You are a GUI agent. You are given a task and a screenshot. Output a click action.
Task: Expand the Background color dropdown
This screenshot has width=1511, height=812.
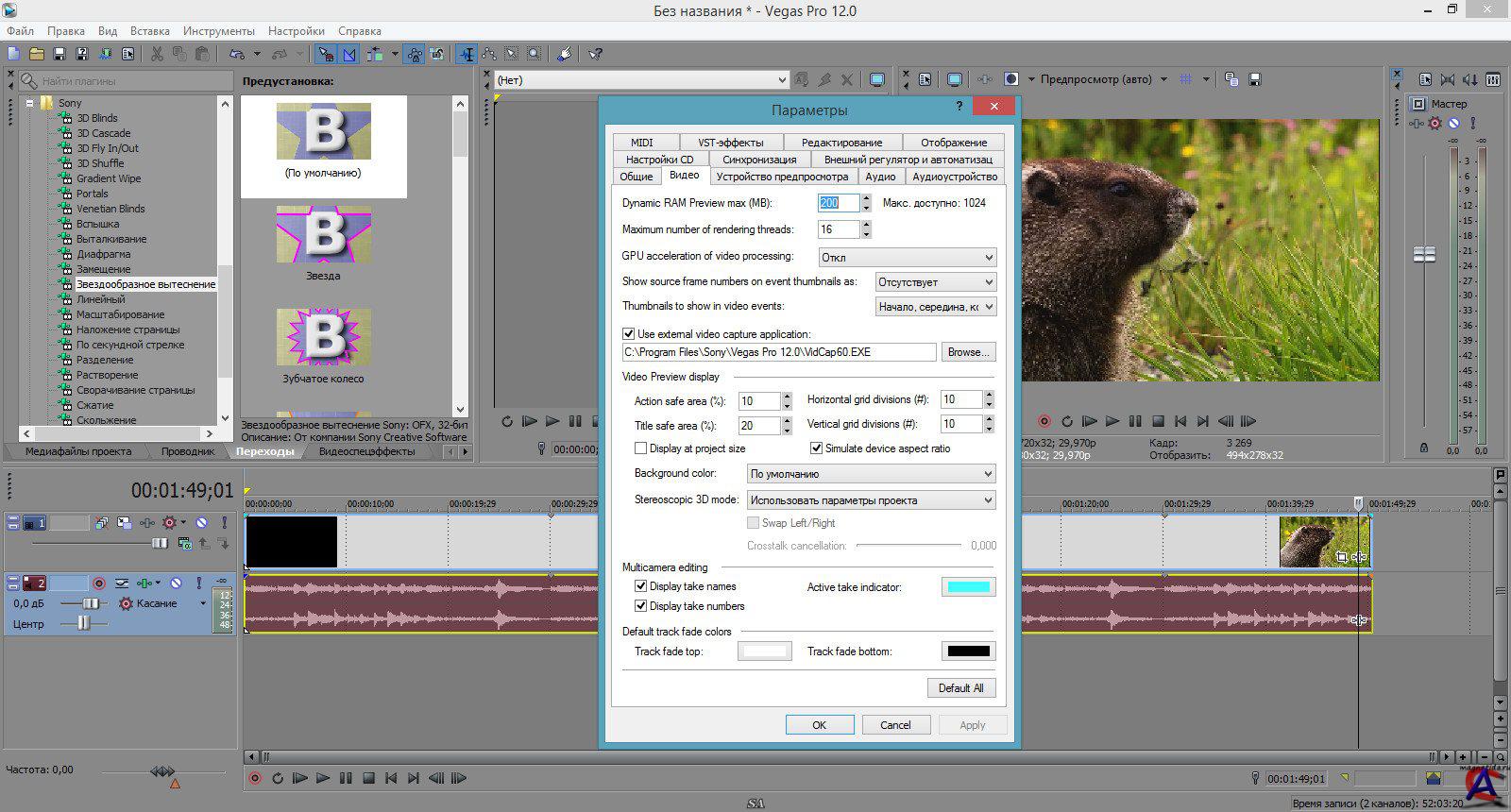point(871,474)
